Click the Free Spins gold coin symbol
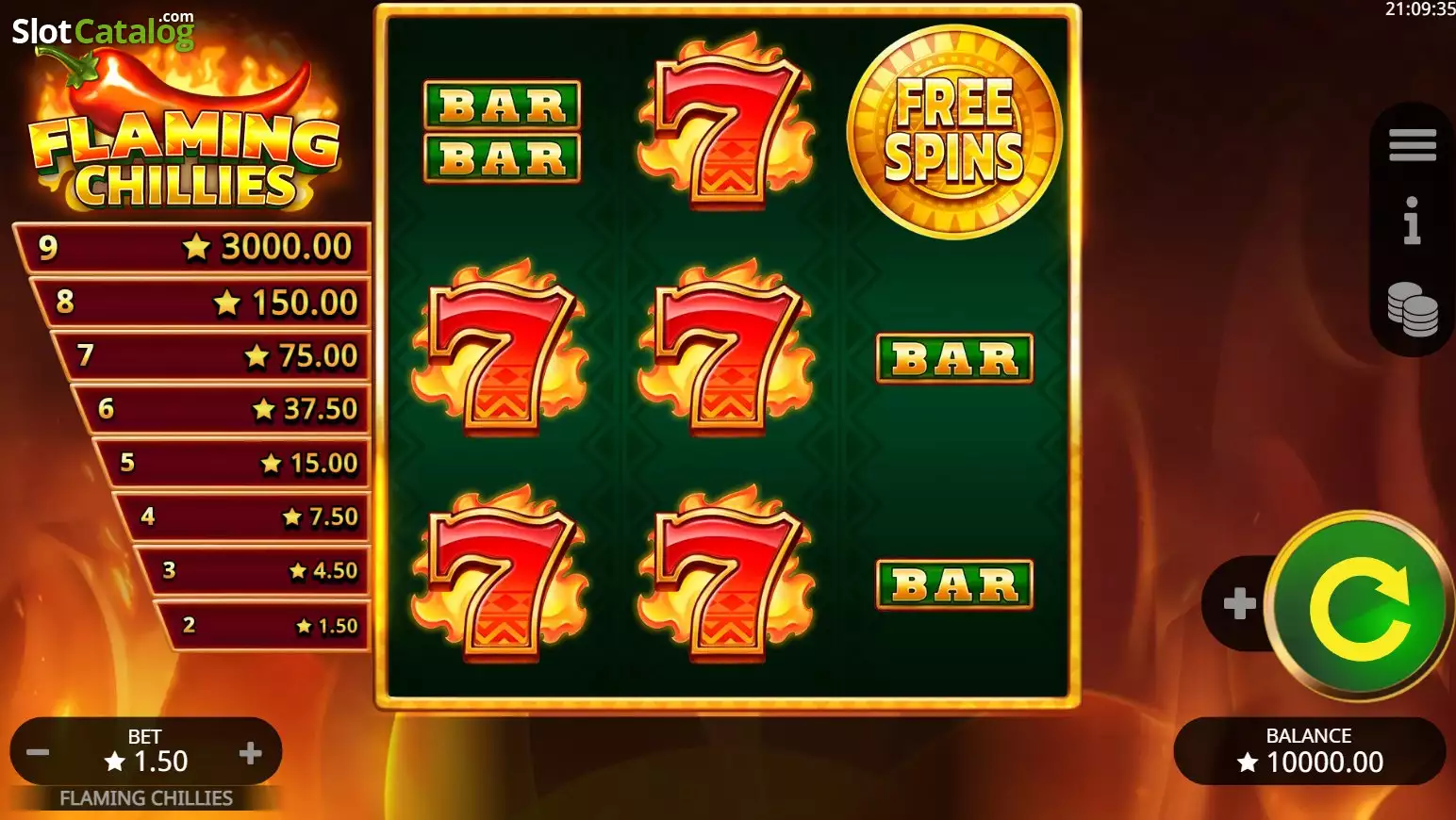Image resolution: width=1456 pixels, height=820 pixels. (x=954, y=132)
